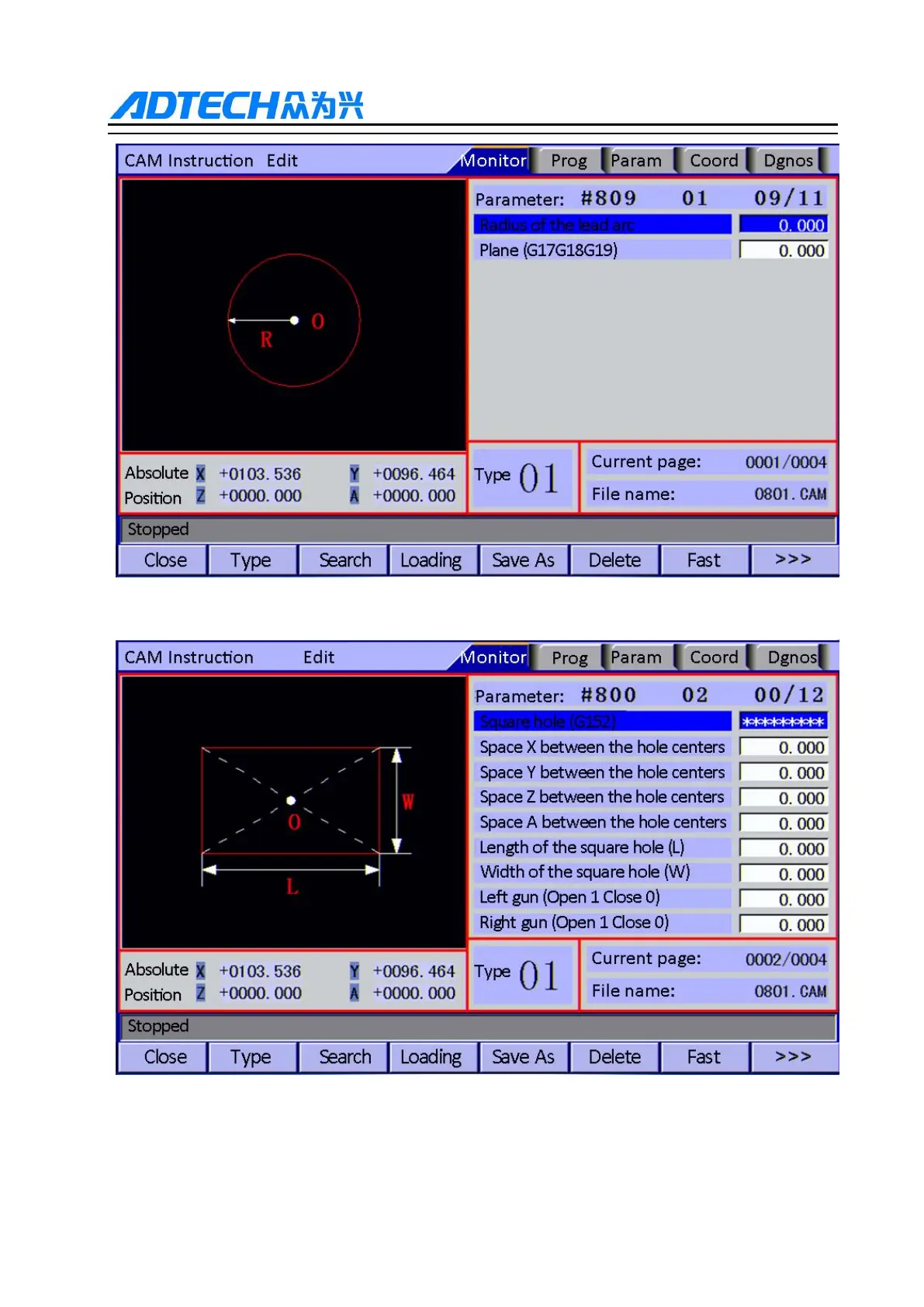Open the Monitor tab in the top screen
Viewport: 924px width, 1307px height.
point(494,161)
